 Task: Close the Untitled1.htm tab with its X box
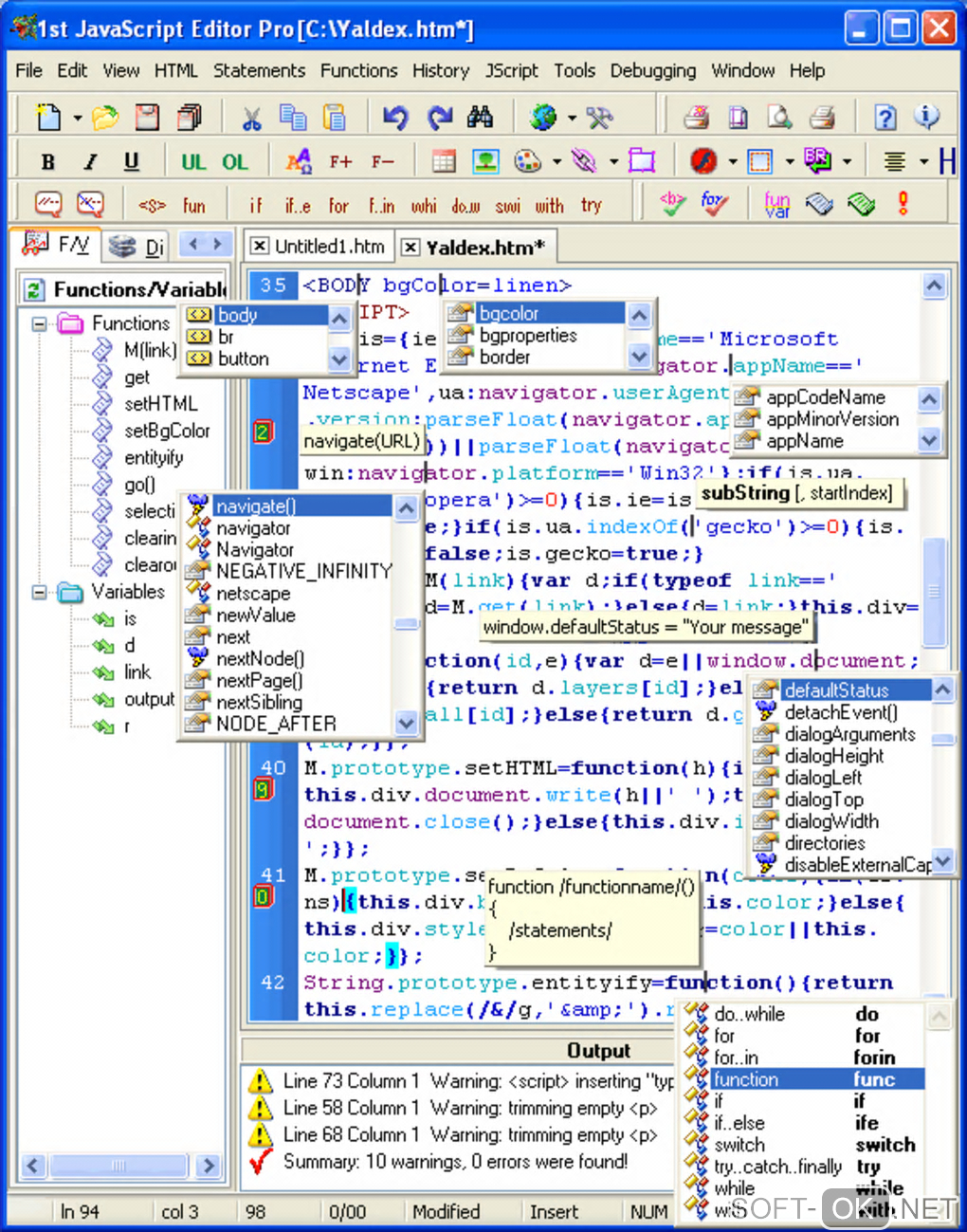click(258, 246)
